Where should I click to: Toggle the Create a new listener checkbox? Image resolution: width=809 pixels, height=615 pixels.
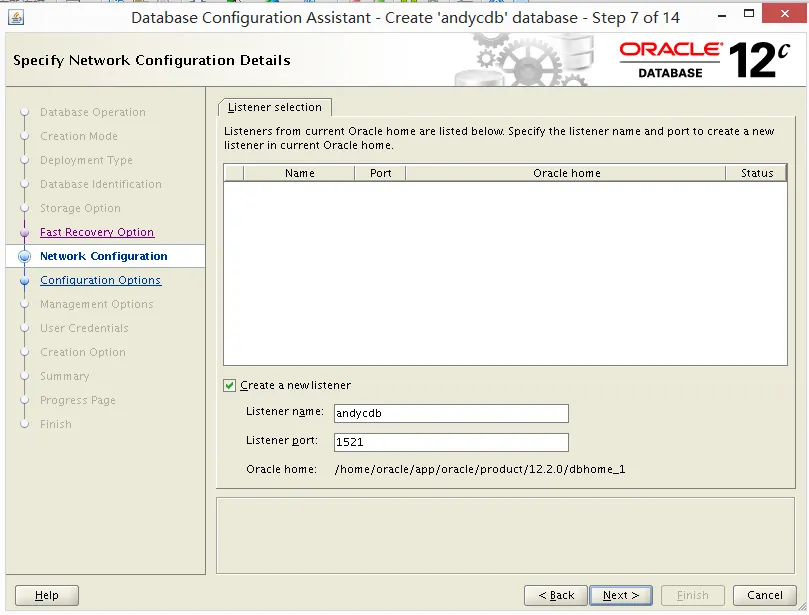pyautogui.click(x=230, y=385)
